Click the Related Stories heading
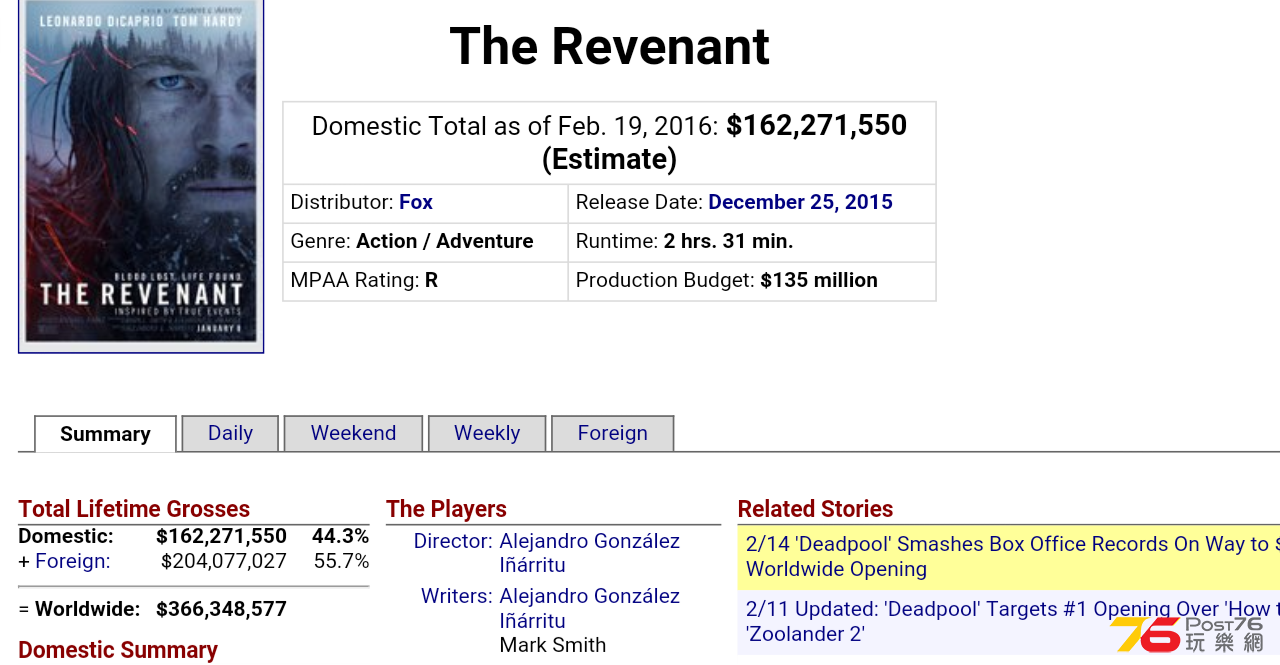 coord(815,509)
